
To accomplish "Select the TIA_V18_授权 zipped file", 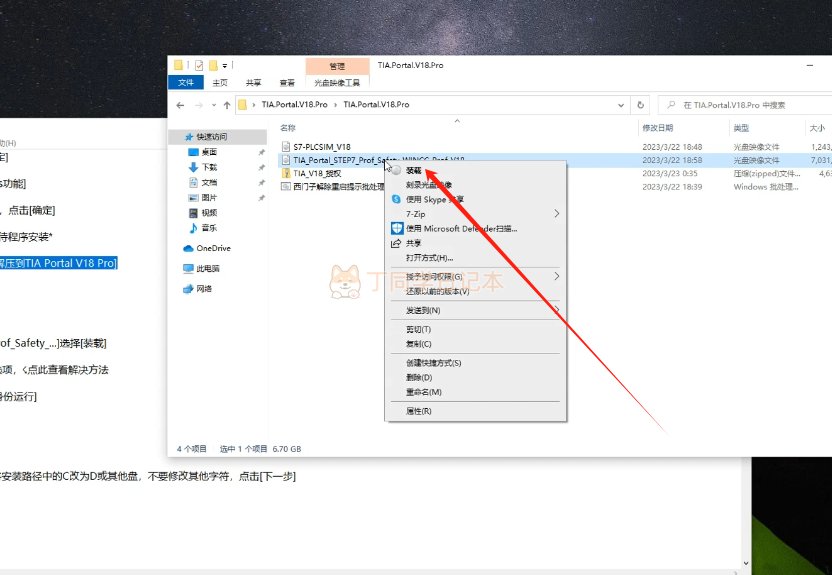I will click(x=317, y=173).
